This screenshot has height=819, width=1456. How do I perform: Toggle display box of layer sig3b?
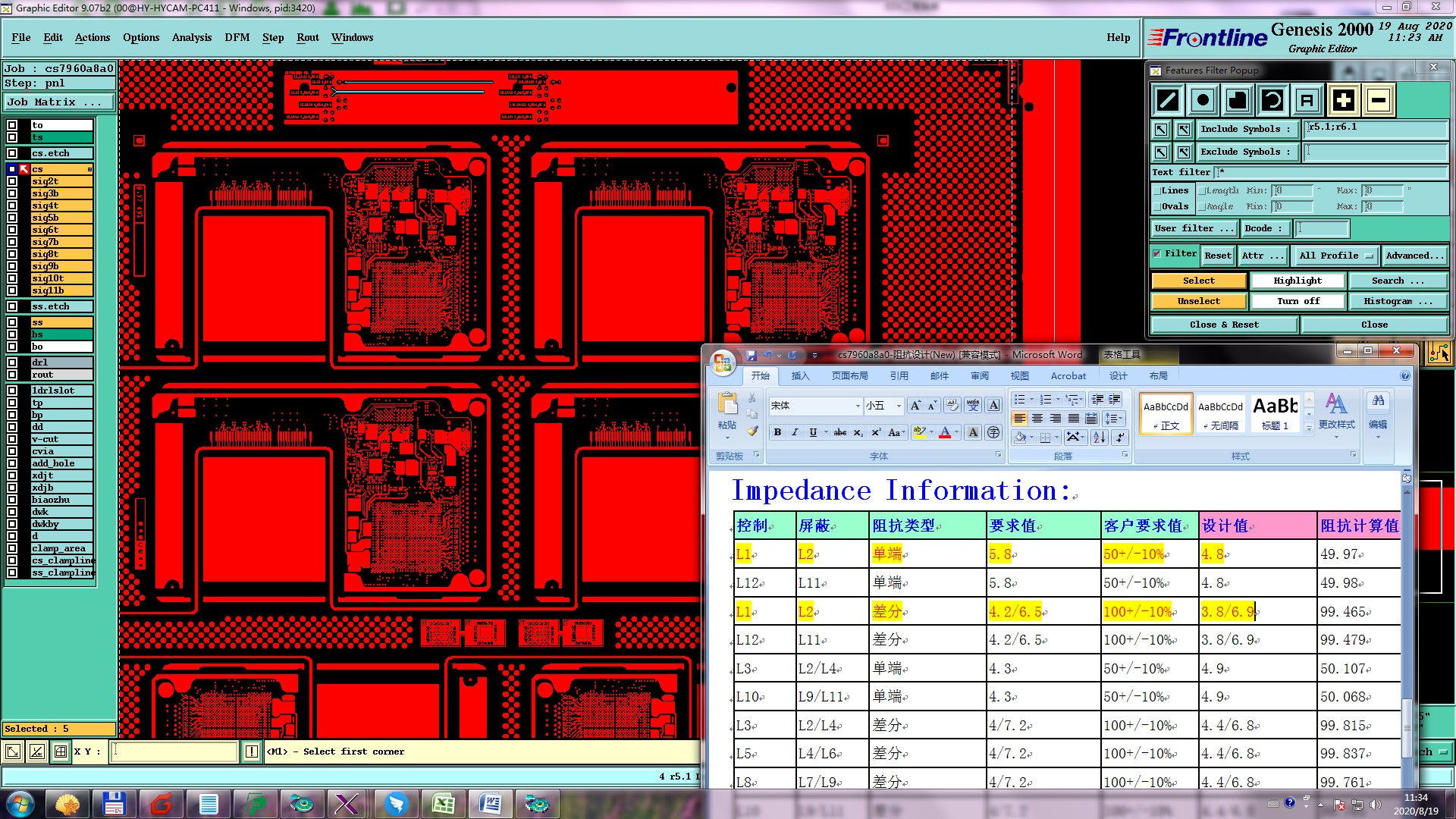tap(12, 194)
